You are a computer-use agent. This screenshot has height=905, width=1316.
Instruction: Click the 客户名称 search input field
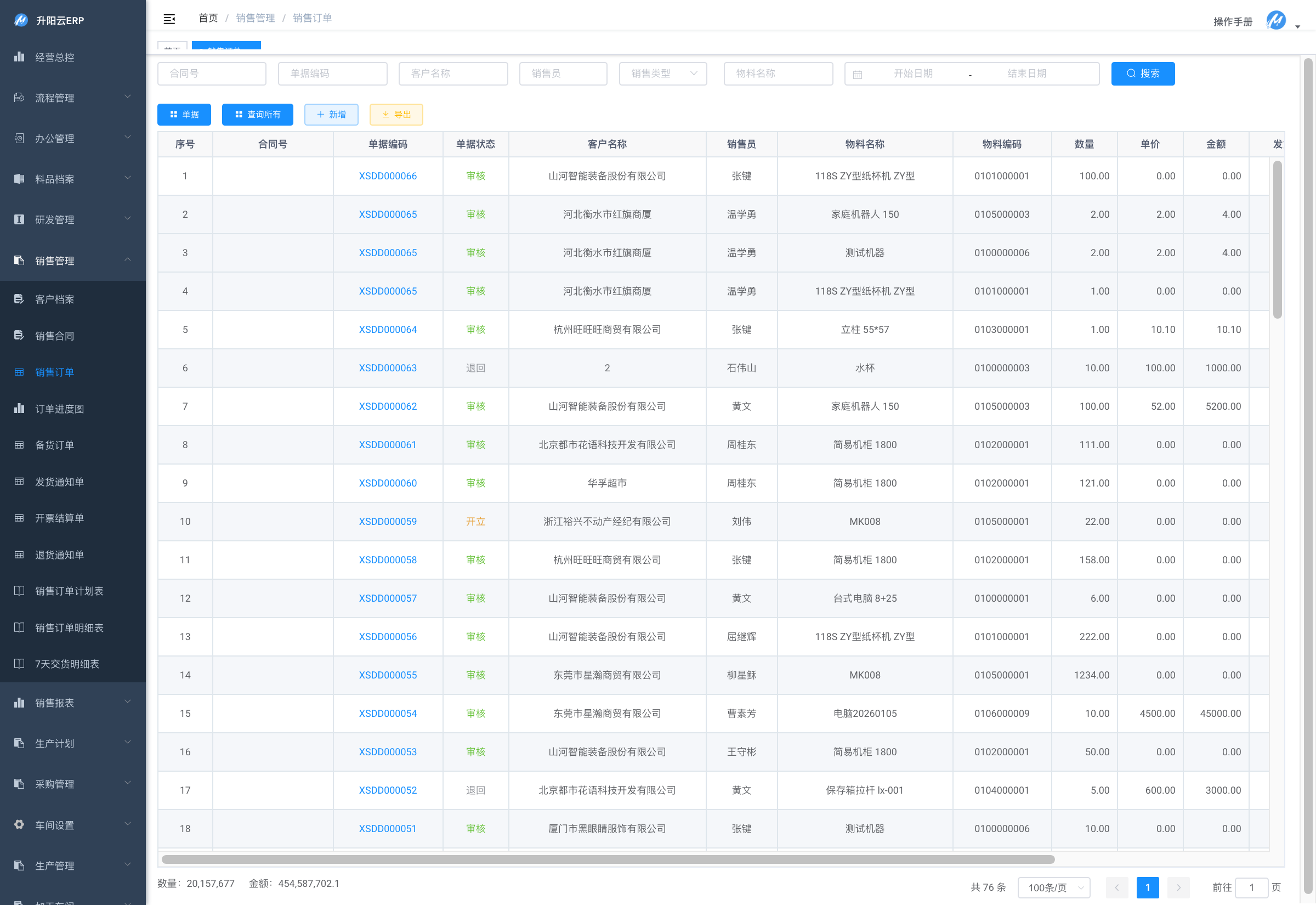click(453, 73)
